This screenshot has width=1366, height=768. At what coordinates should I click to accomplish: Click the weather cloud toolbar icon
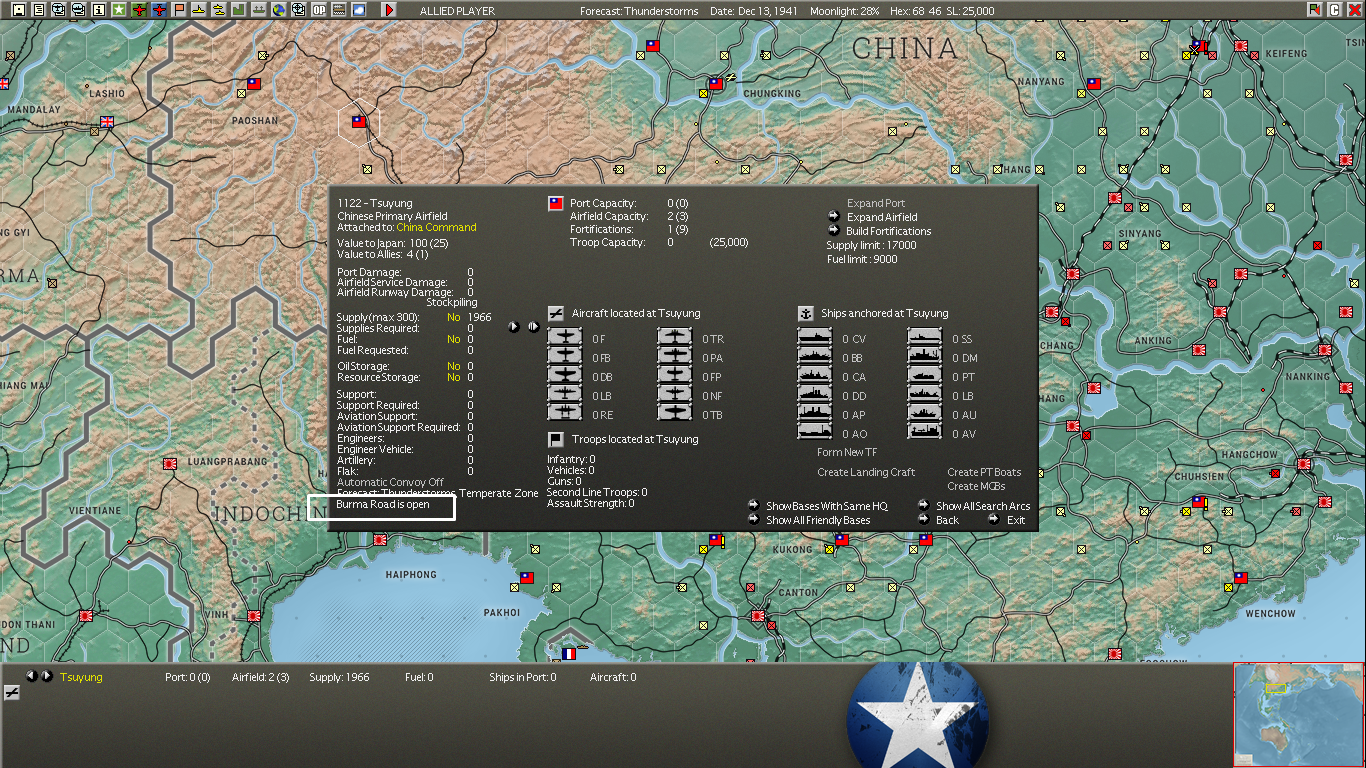[358, 10]
